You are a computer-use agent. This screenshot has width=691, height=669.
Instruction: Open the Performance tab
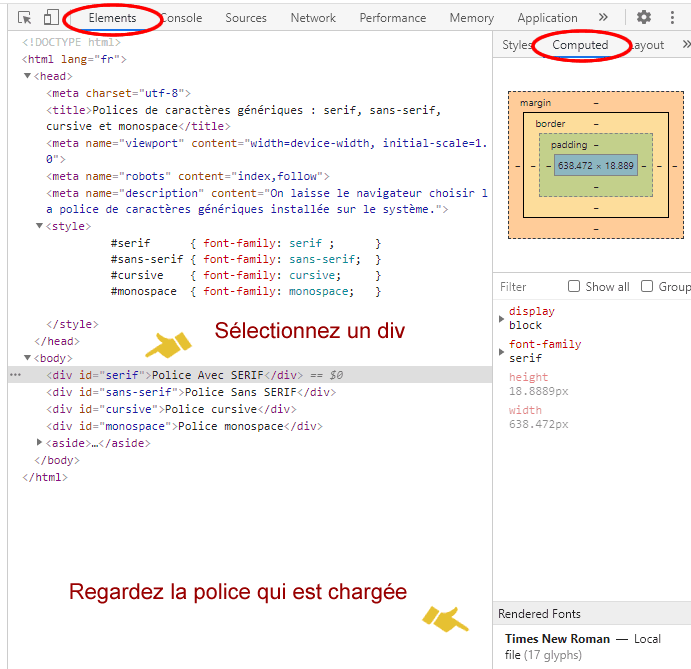pos(393,18)
